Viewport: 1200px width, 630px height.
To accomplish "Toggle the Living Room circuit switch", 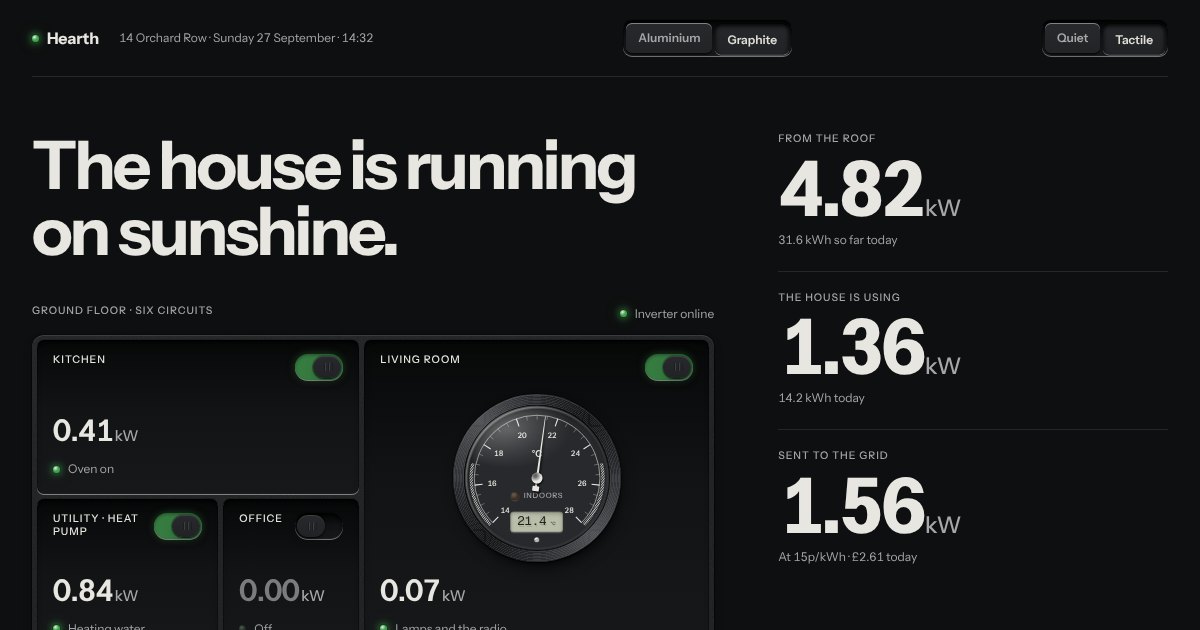I will (x=669, y=368).
